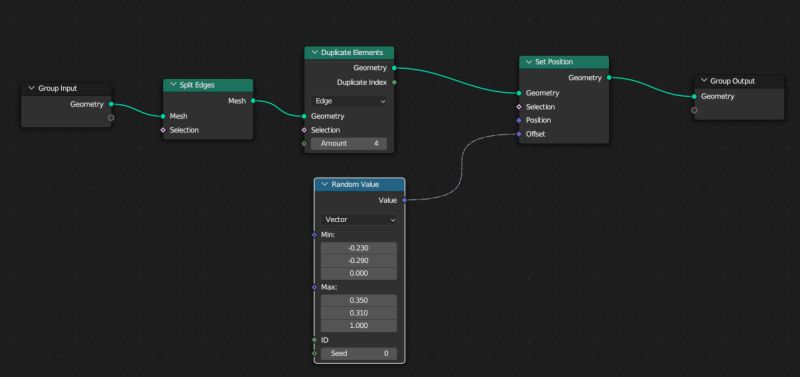
Task: Collapse the Duplicate Elements node chevron
Action: coord(314,53)
